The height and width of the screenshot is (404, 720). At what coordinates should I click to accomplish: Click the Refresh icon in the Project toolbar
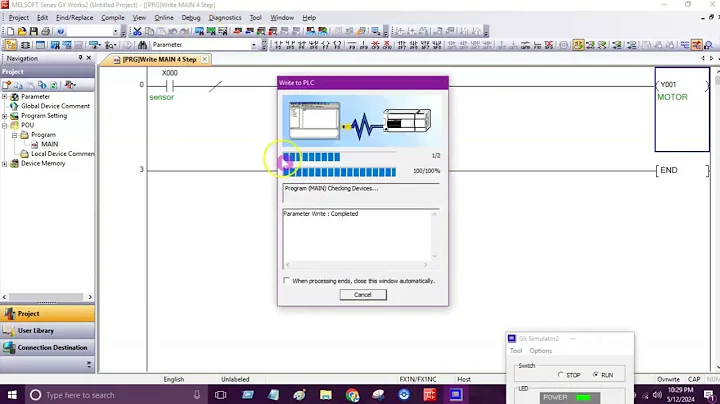pyautogui.click(x=53, y=85)
